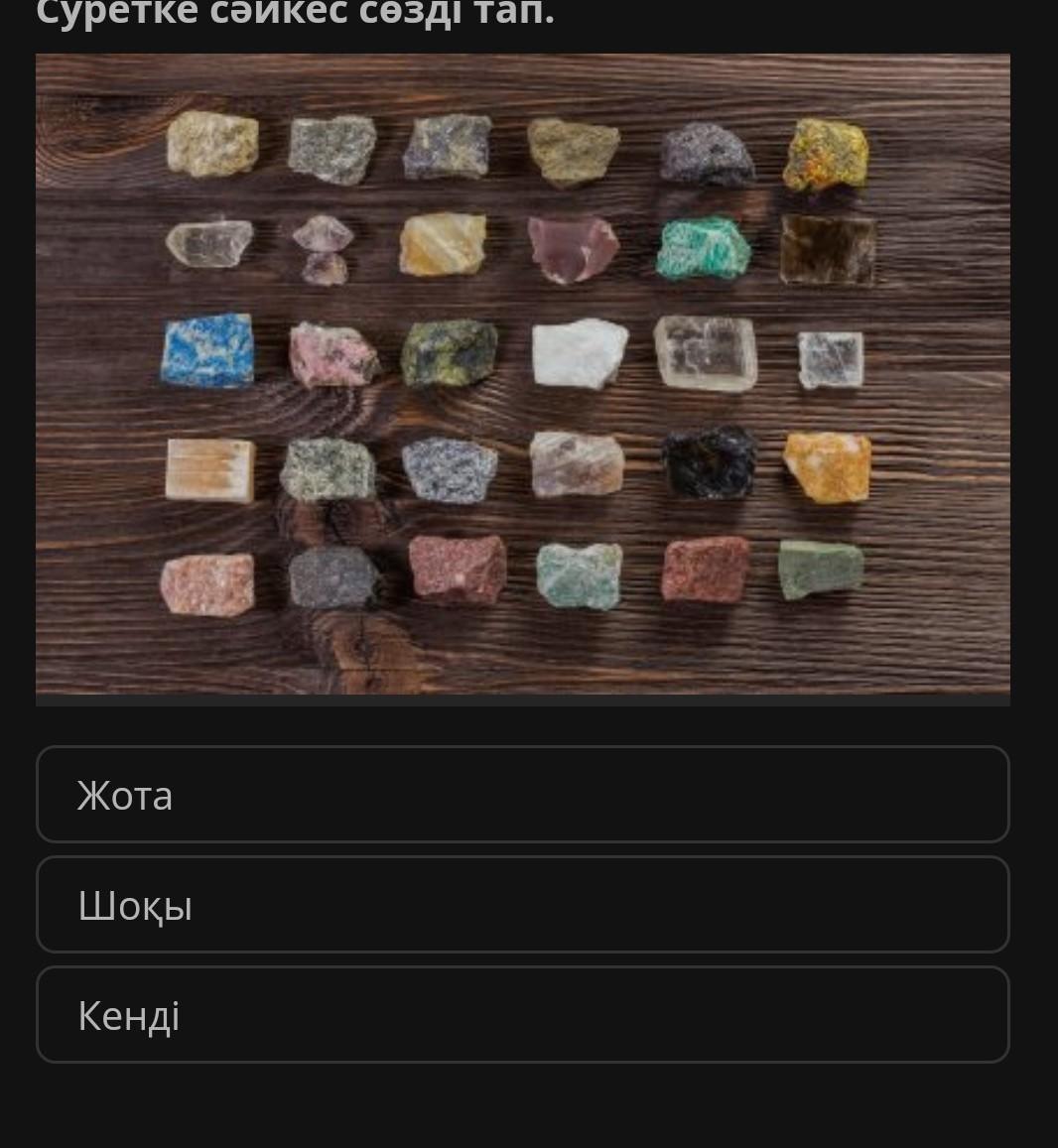Click the question text 'Суретке сәйкес сөзді тап'
The width and height of the screenshot is (1058, 1148).
point(295,13)
